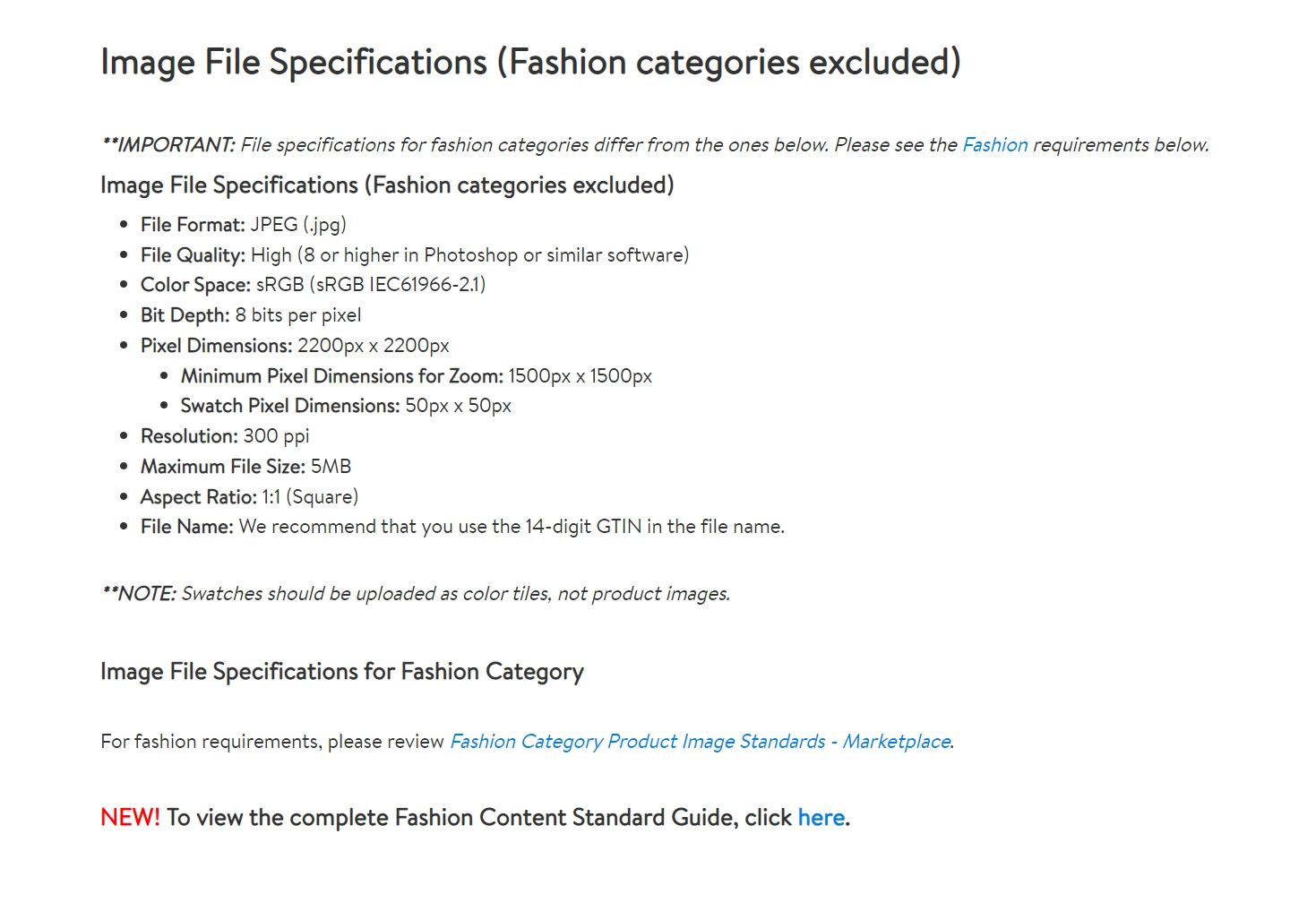Open Fashion Category Product Image Standards - Marketplace link
The height and width of the screenshot is (903, 1316).
(x=700, y=742)
